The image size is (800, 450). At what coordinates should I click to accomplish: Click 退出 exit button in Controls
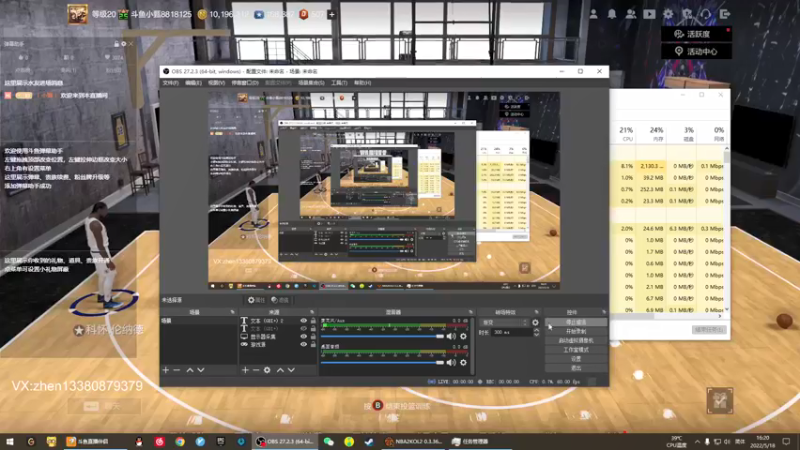[576, 368]
